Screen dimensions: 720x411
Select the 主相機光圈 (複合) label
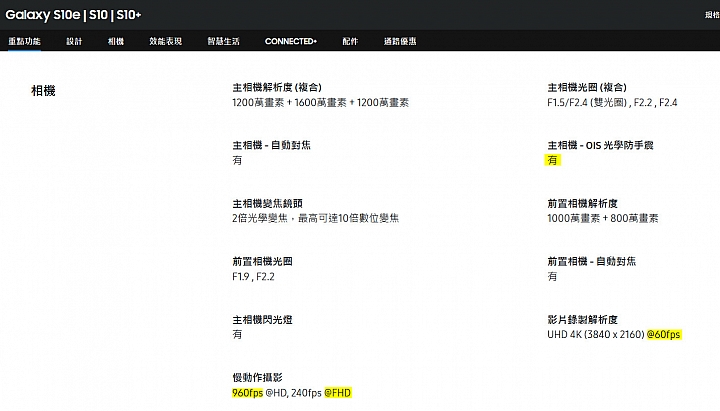[x=587, y=87]
